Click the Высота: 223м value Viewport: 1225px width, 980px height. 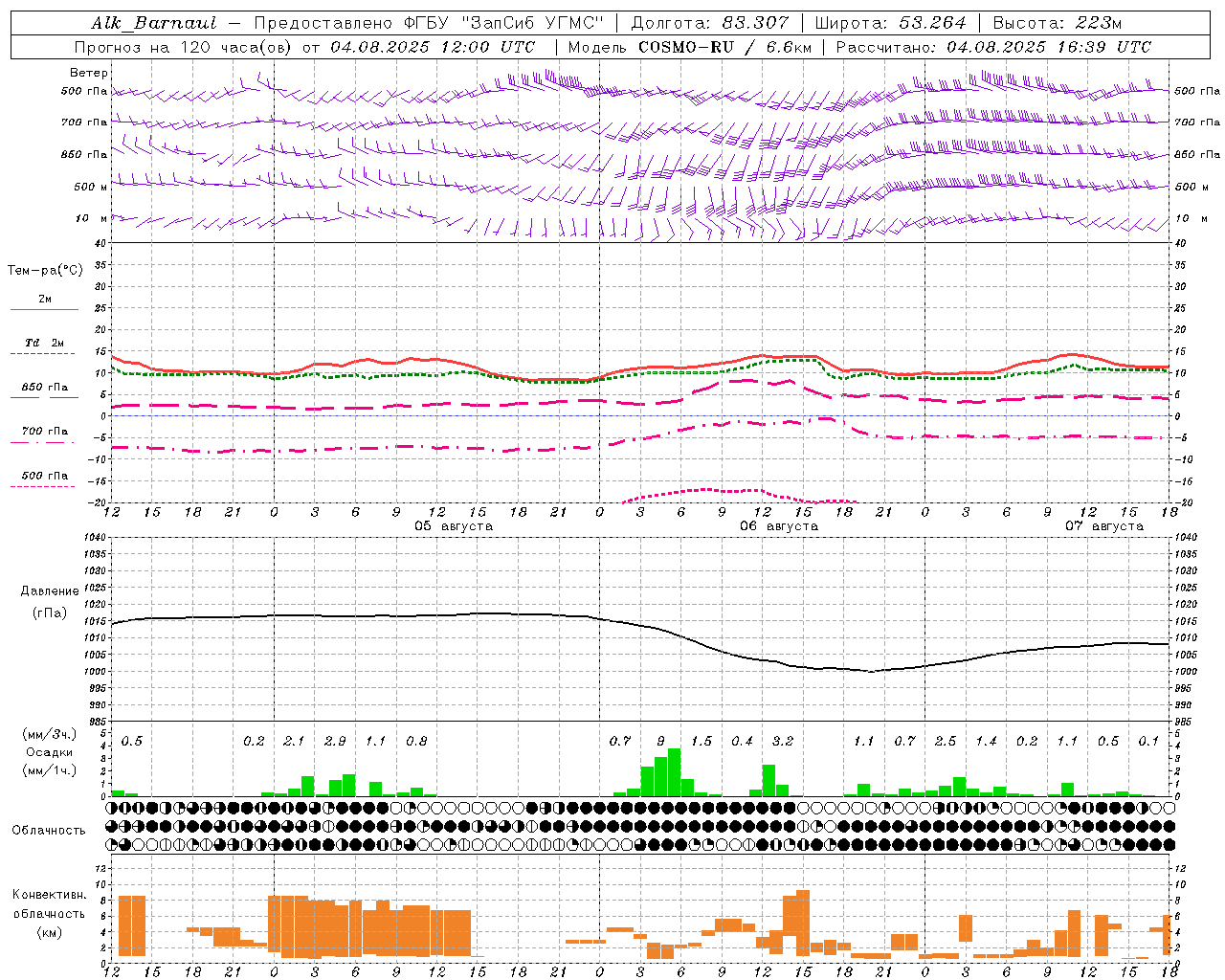click(1057, 23)
